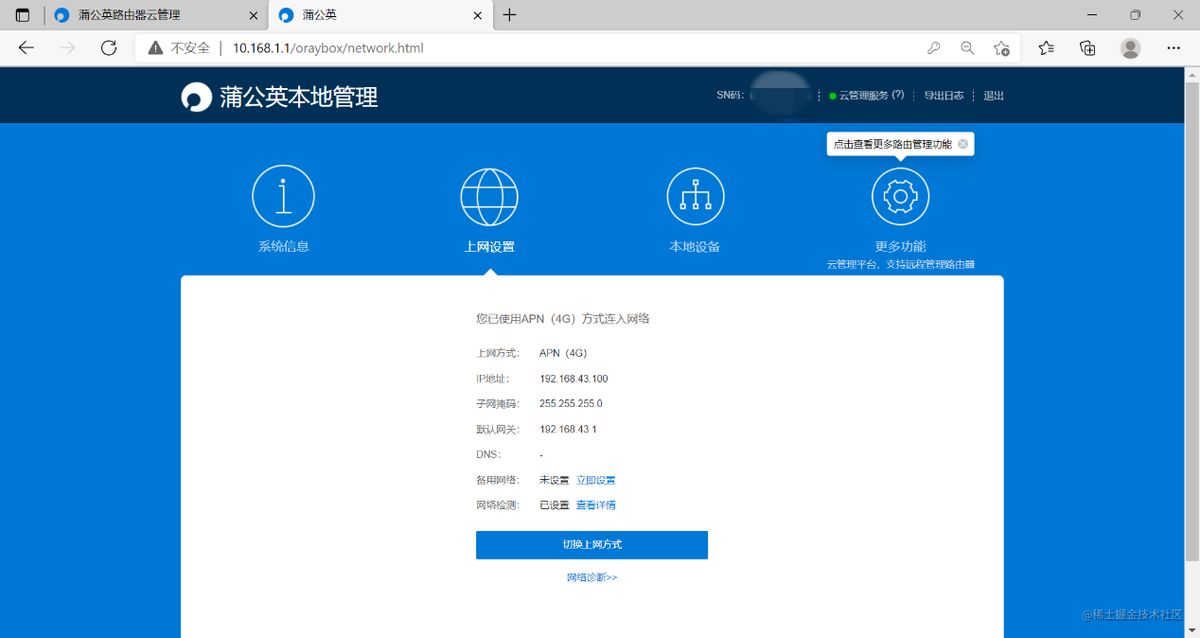Open a new browser tab
The height and width of the screenshot is (638, 1200).
[x=510, y=15]
